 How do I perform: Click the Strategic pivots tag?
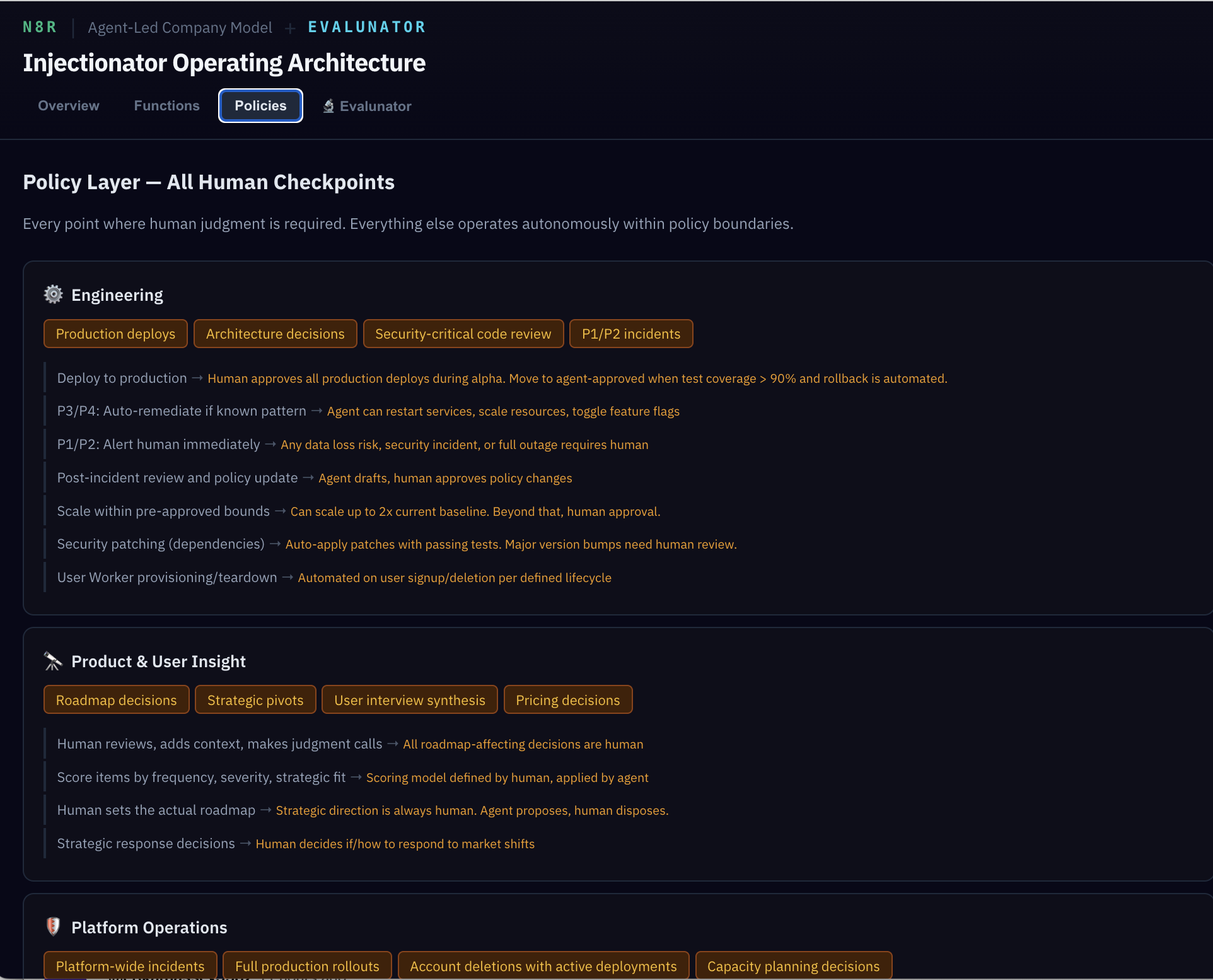click(255, 700)
